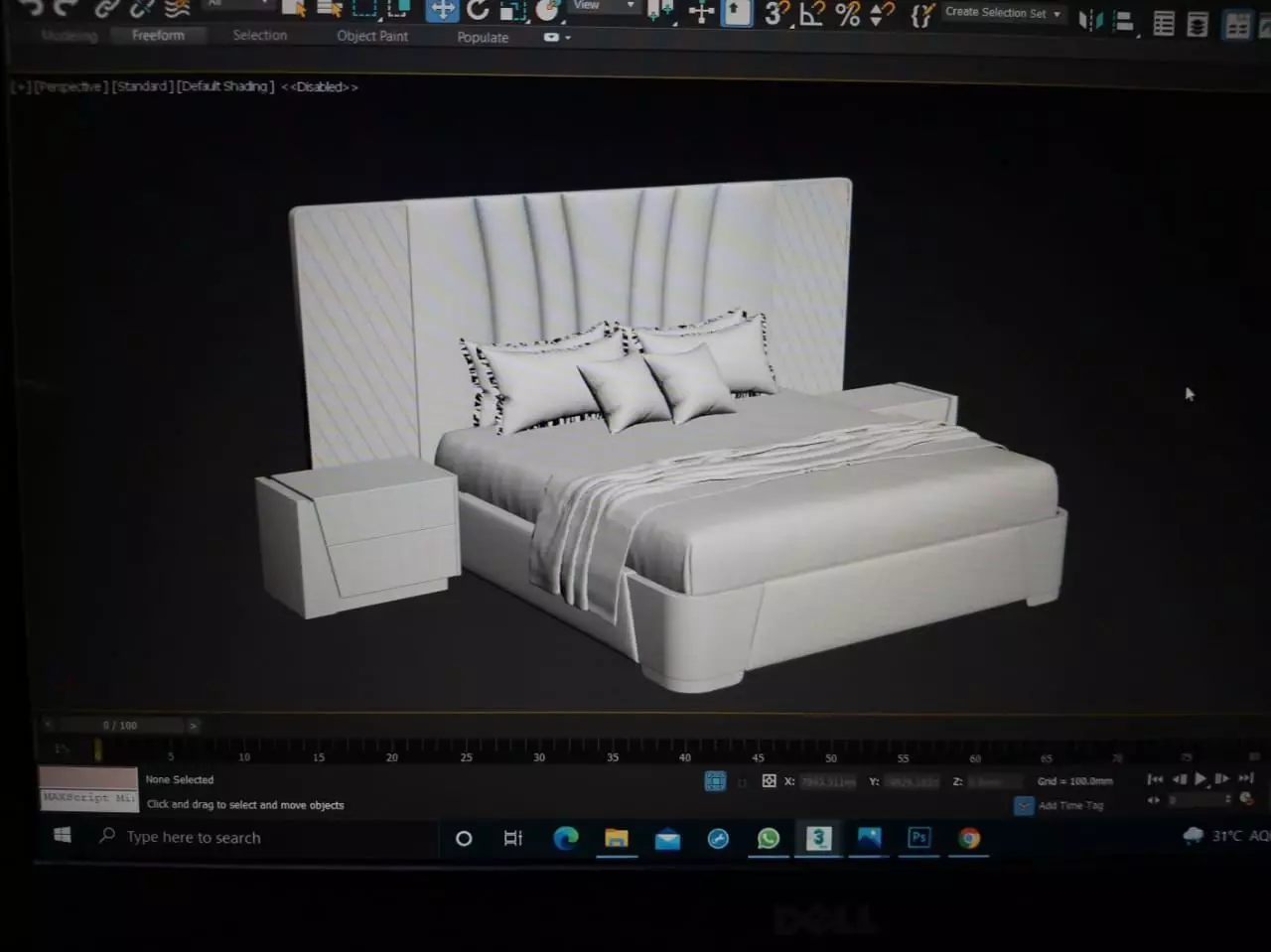The width and height of the screenshot is (1271, 952).
Task: Click the [+] viewport menu label
Action: (20, 86)
